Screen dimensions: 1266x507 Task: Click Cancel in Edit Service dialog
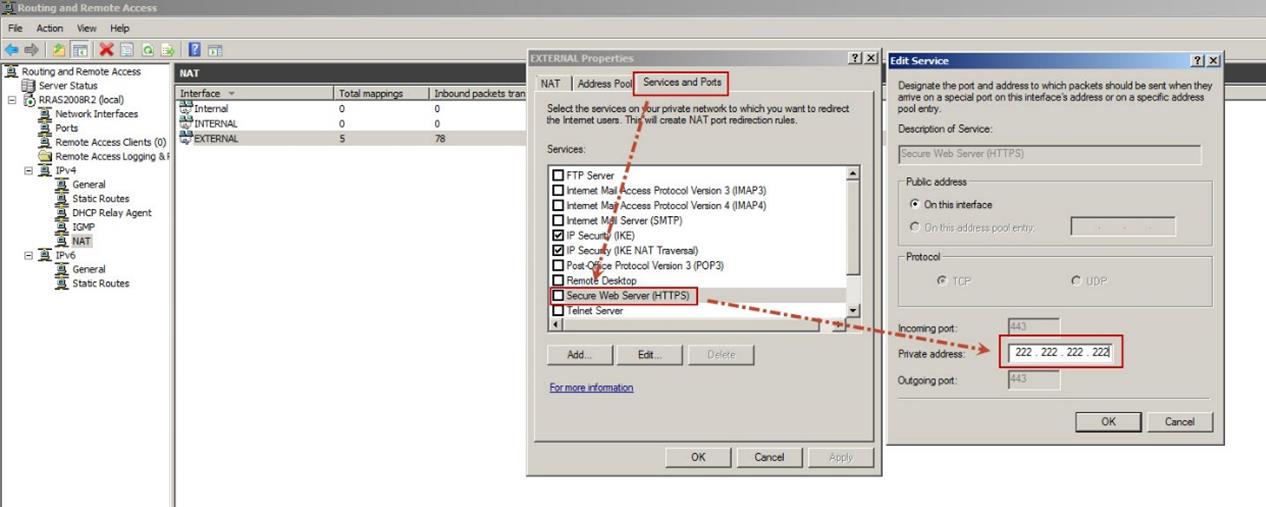pos(1179,421)
